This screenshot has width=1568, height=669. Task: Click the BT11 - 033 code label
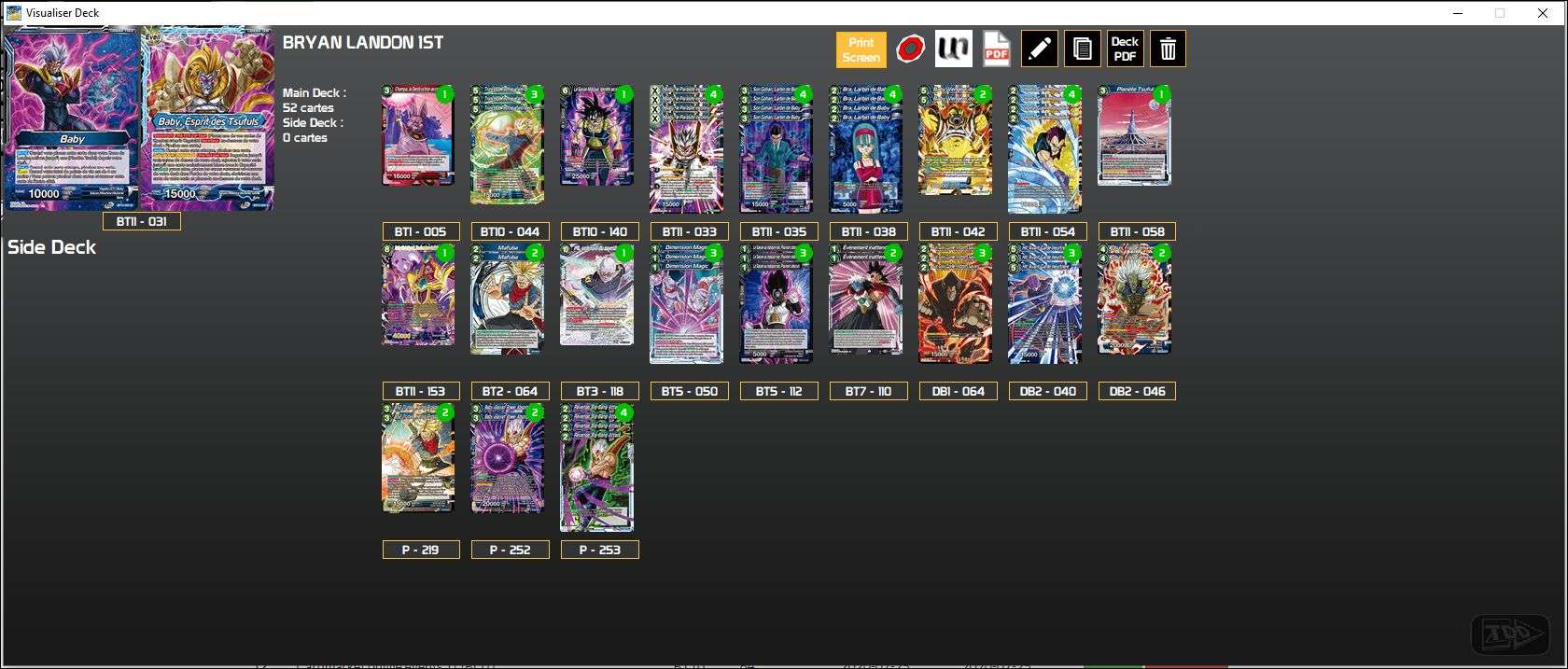(690, 231)
